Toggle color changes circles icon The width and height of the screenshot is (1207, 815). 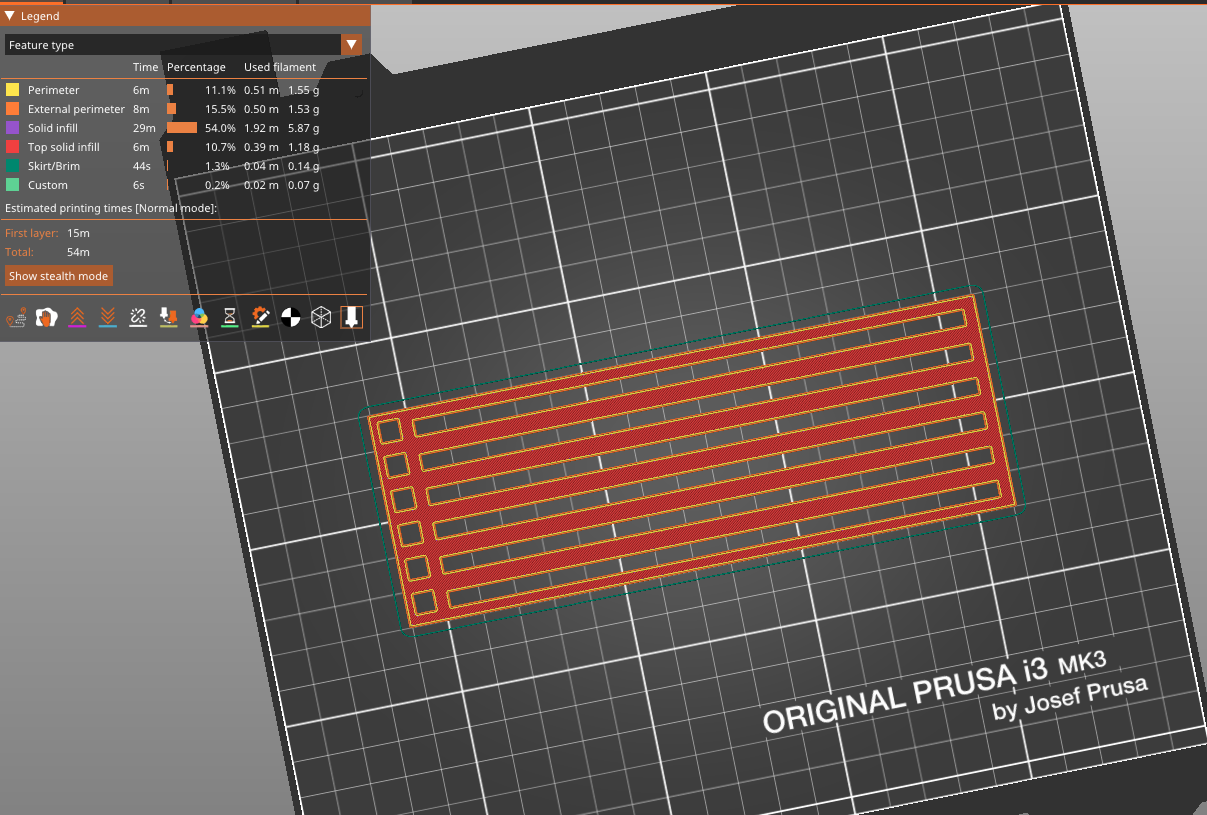pyautogui.click(x=199, y=318)
